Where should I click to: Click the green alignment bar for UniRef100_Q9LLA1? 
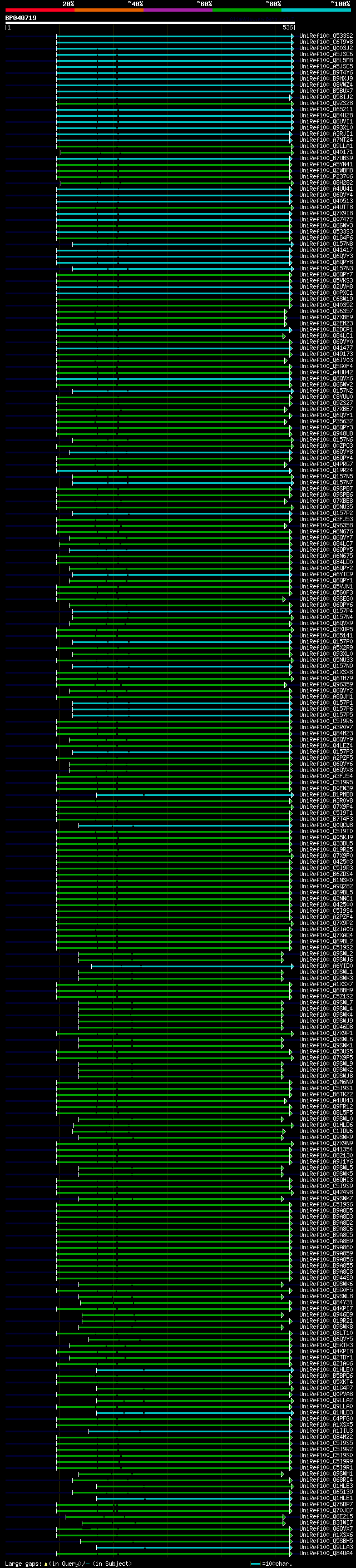pos(174,146)
